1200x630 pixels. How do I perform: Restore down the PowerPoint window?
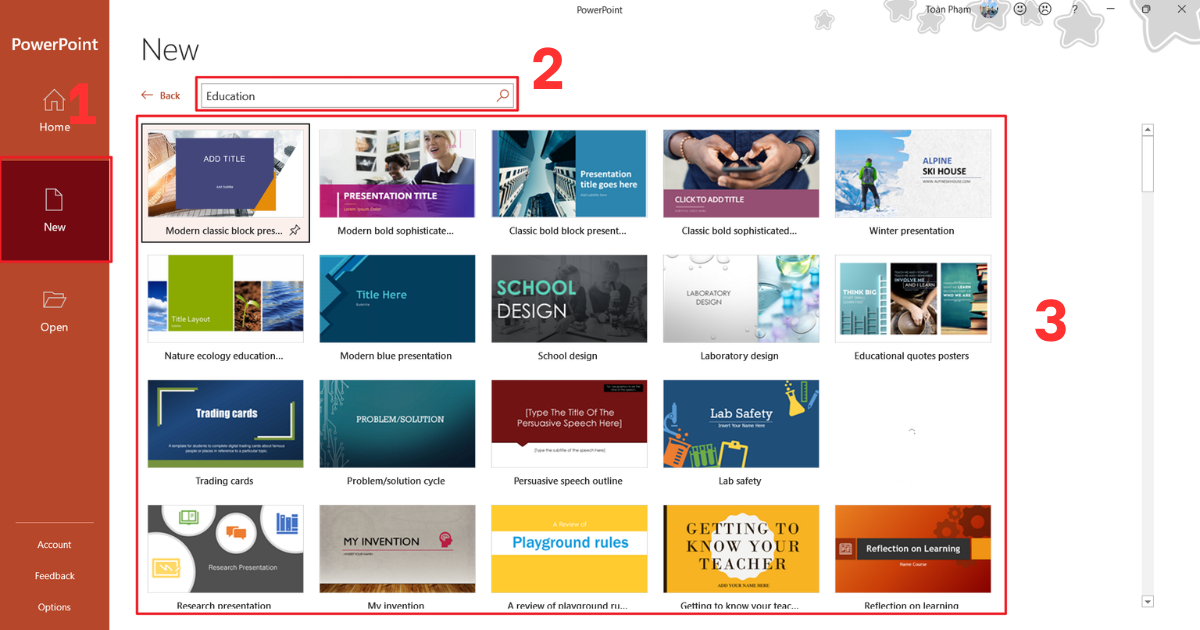coord(1146,9)
